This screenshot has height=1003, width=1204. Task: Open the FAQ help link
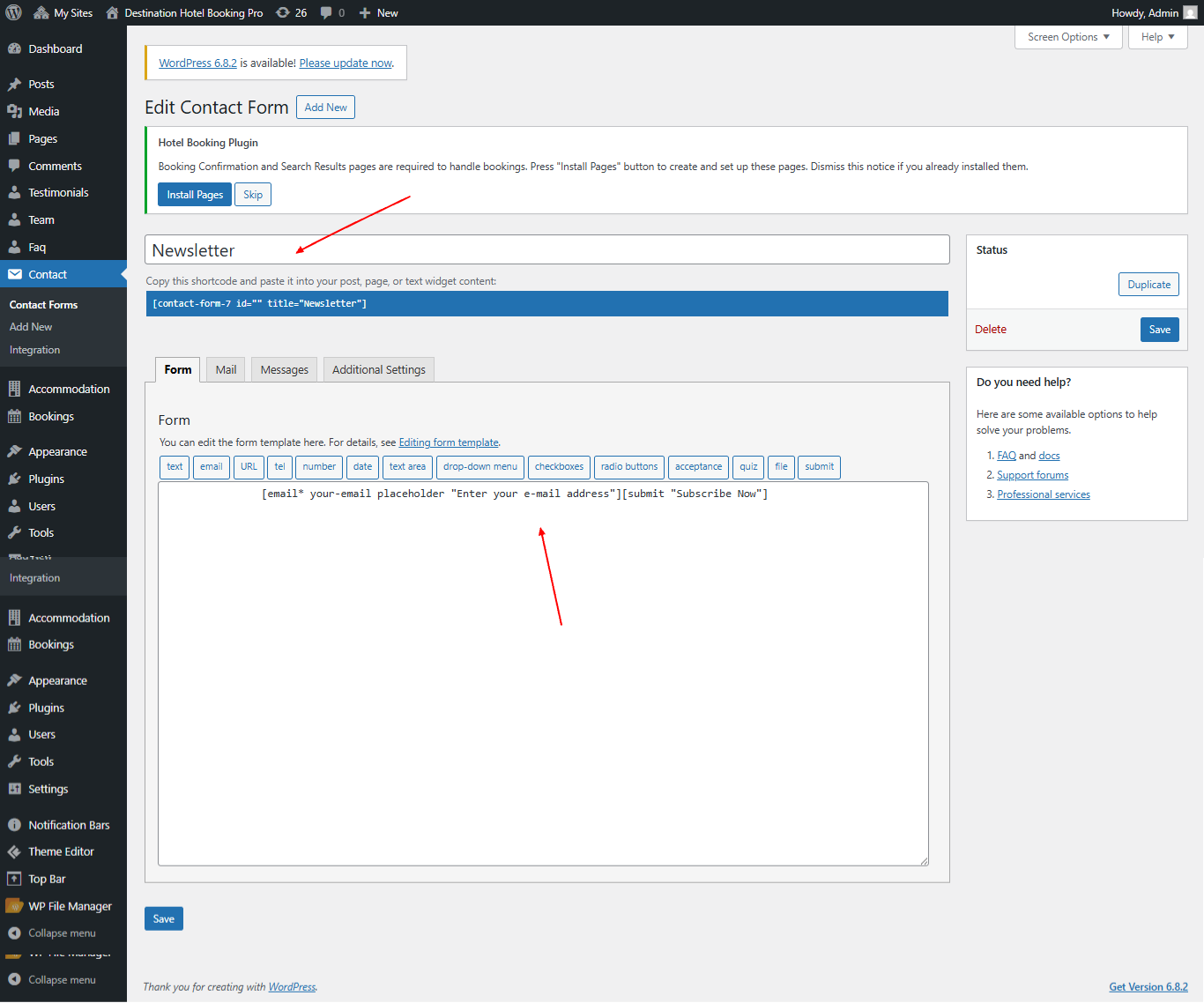1007,456
